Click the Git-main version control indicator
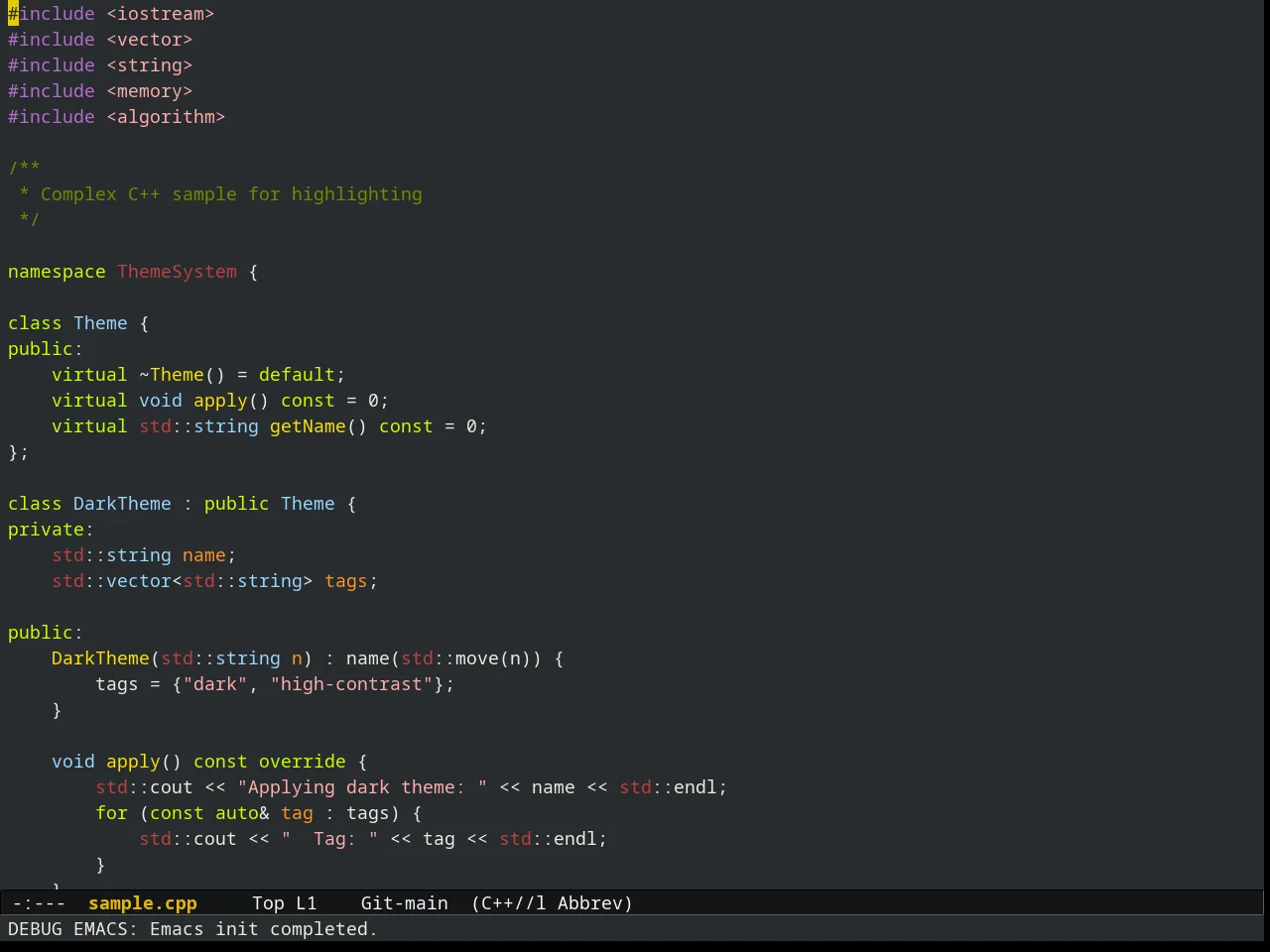1270x952 pixels. [x=404, y=903]
